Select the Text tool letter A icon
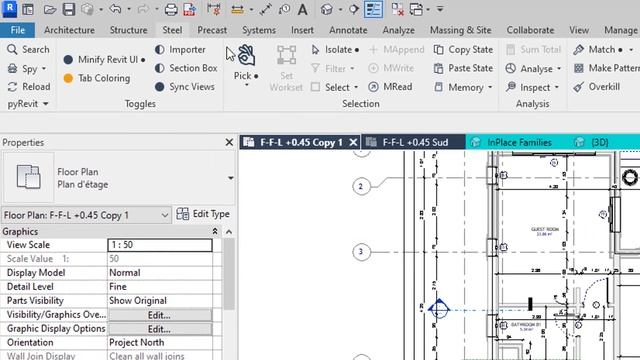Viewport: 640px width, 360px height. pos(302,9)
